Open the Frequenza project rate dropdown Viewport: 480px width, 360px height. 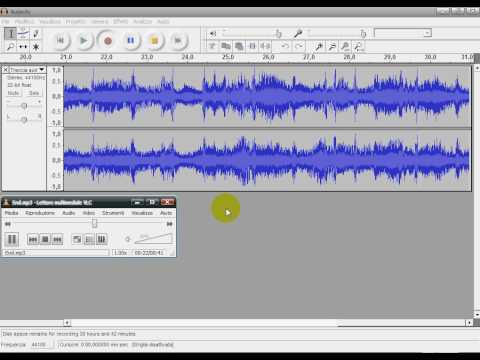41,345
